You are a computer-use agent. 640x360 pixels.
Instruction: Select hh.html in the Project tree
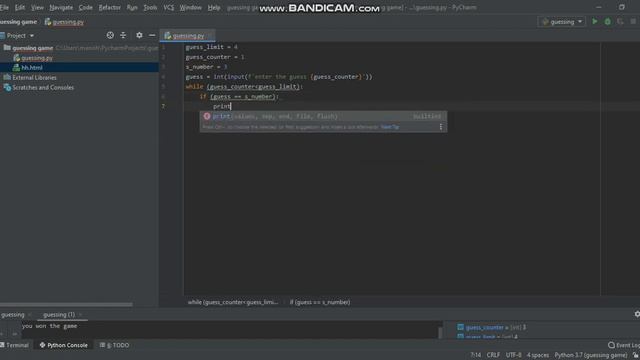31,68
